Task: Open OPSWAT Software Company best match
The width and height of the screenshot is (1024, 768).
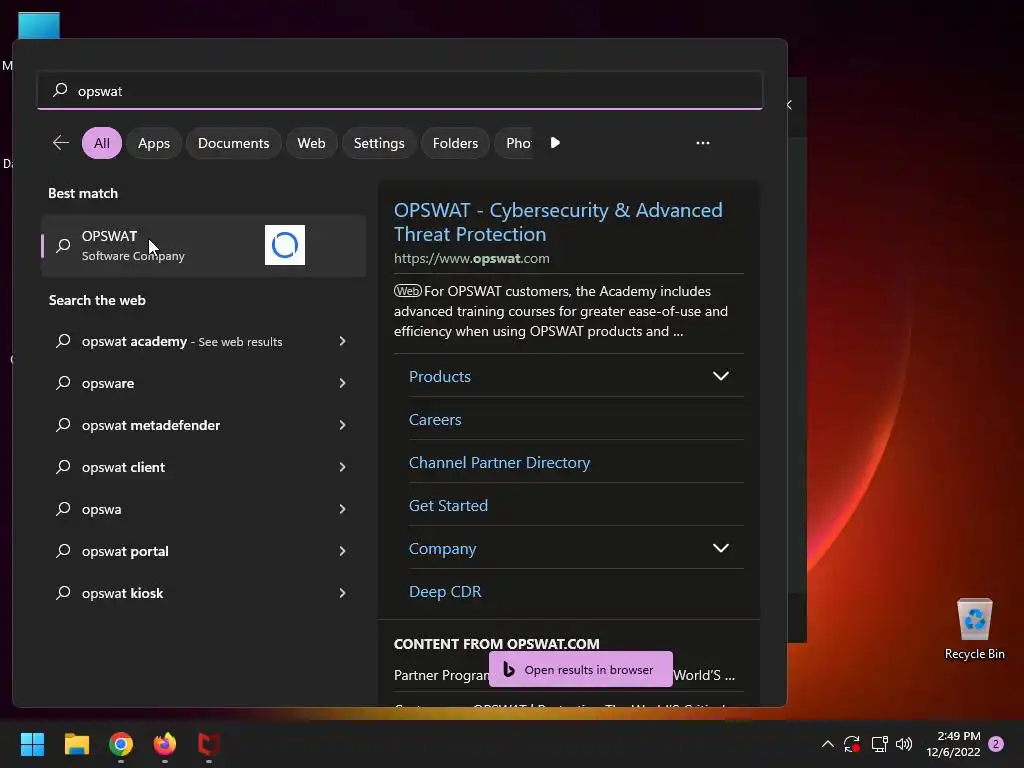Action: pyautogui.click(x=203, y=246)
